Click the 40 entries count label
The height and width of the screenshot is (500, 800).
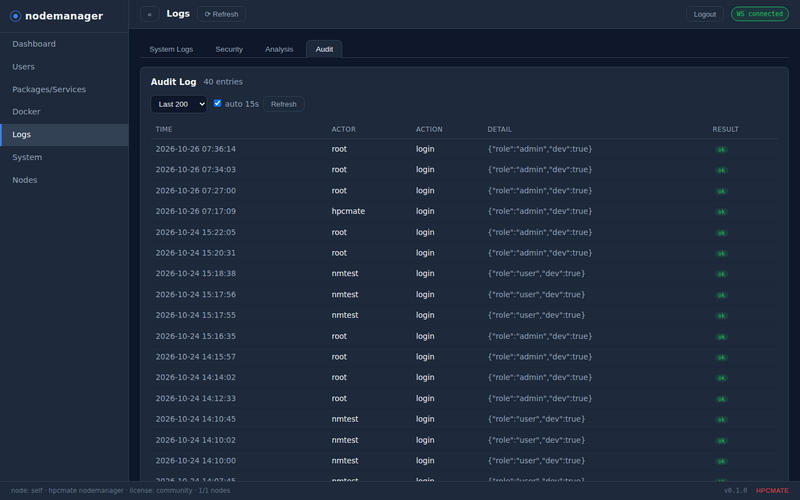click(x=223, y=82)
